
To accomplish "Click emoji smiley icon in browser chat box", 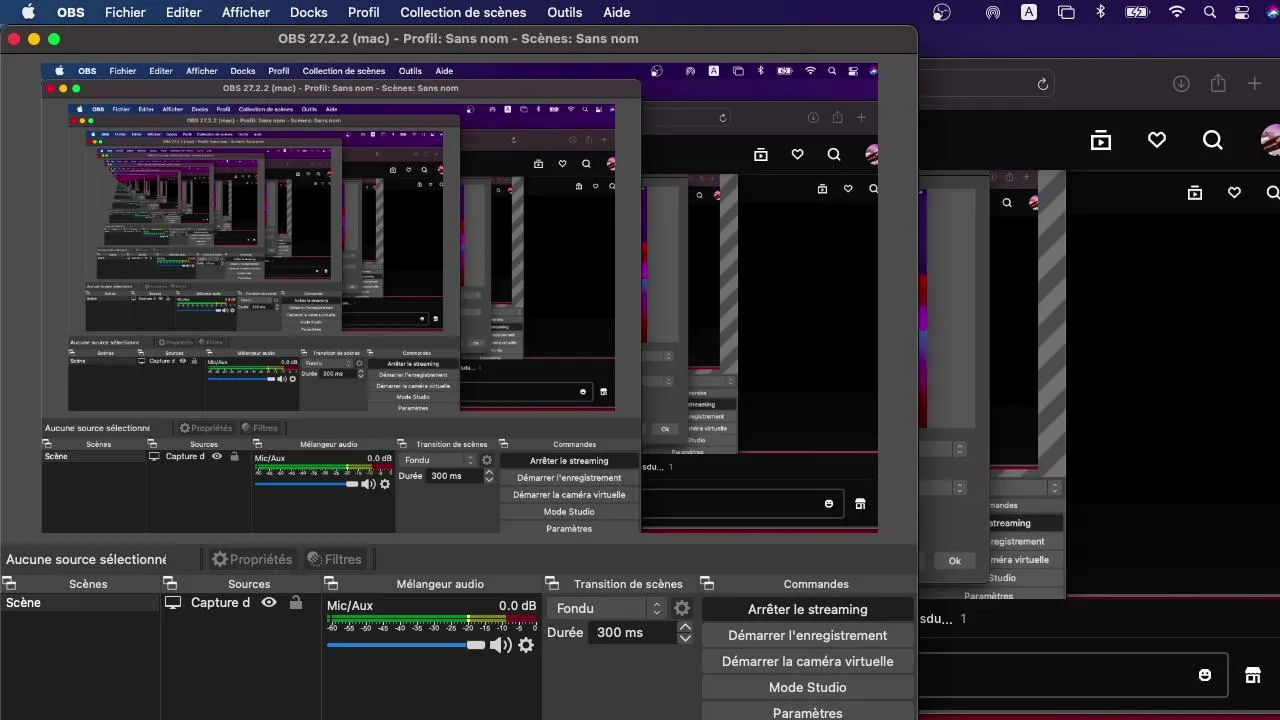I will [1205, 675].
